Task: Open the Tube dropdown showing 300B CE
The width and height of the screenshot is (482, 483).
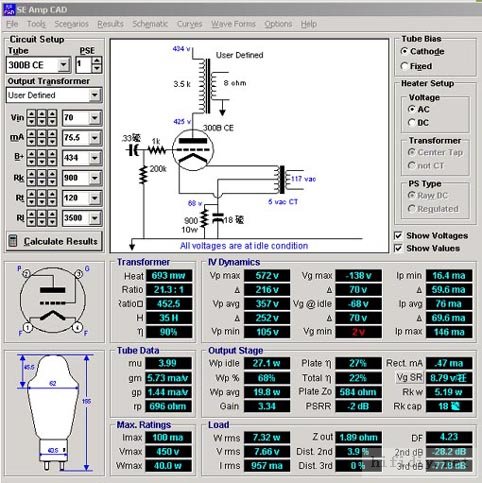Action: (63, 65)
